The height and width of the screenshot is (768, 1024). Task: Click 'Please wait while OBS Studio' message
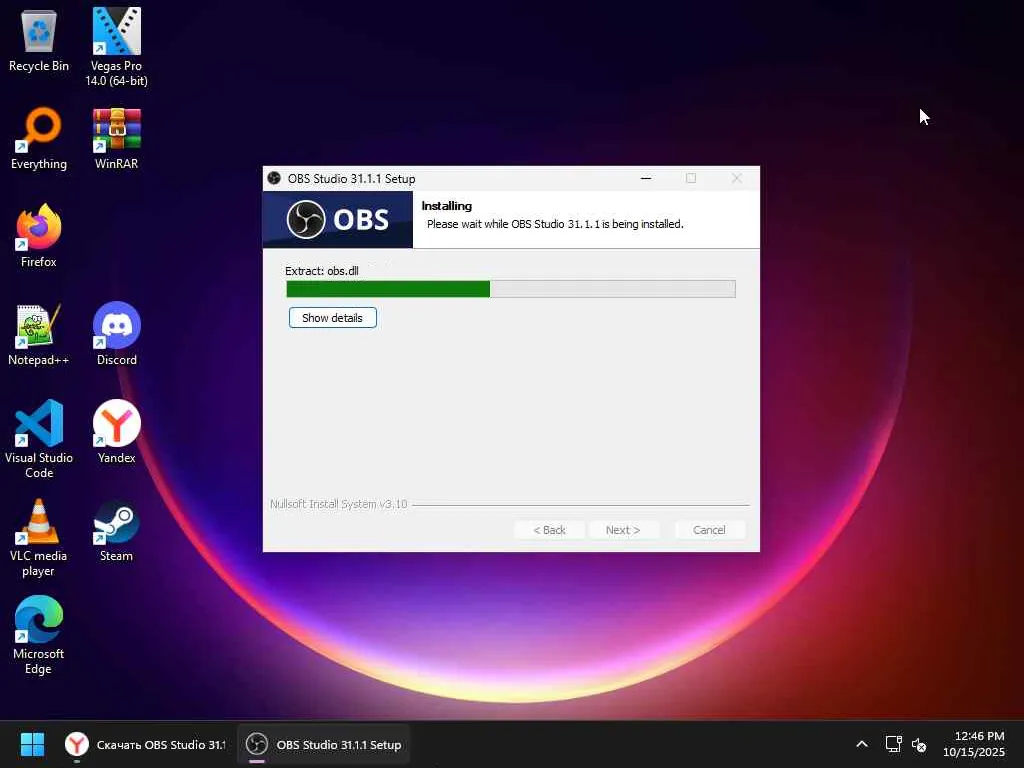point(555,224)
